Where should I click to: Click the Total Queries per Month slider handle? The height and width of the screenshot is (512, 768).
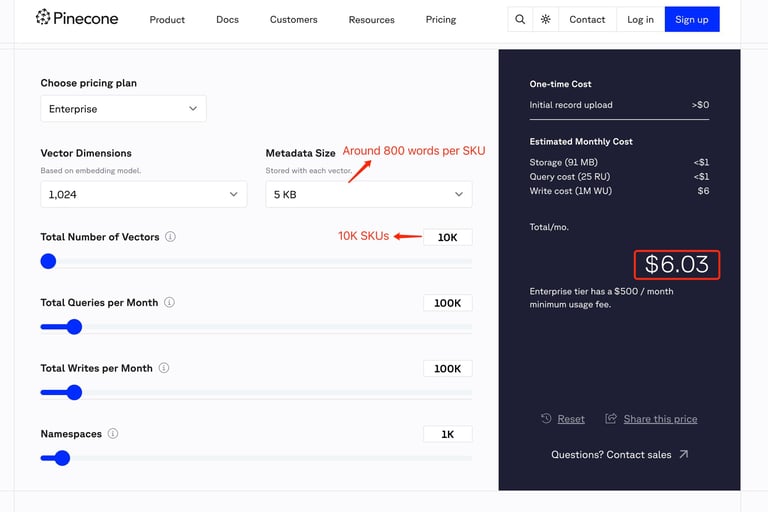point(74,327)
